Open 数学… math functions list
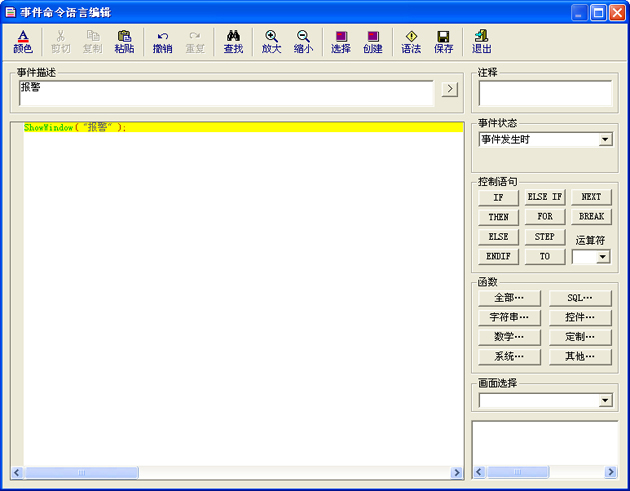Image resolution: width=630 pixels, height=491 pixels. pyautogui.click(x=509, y=337)
